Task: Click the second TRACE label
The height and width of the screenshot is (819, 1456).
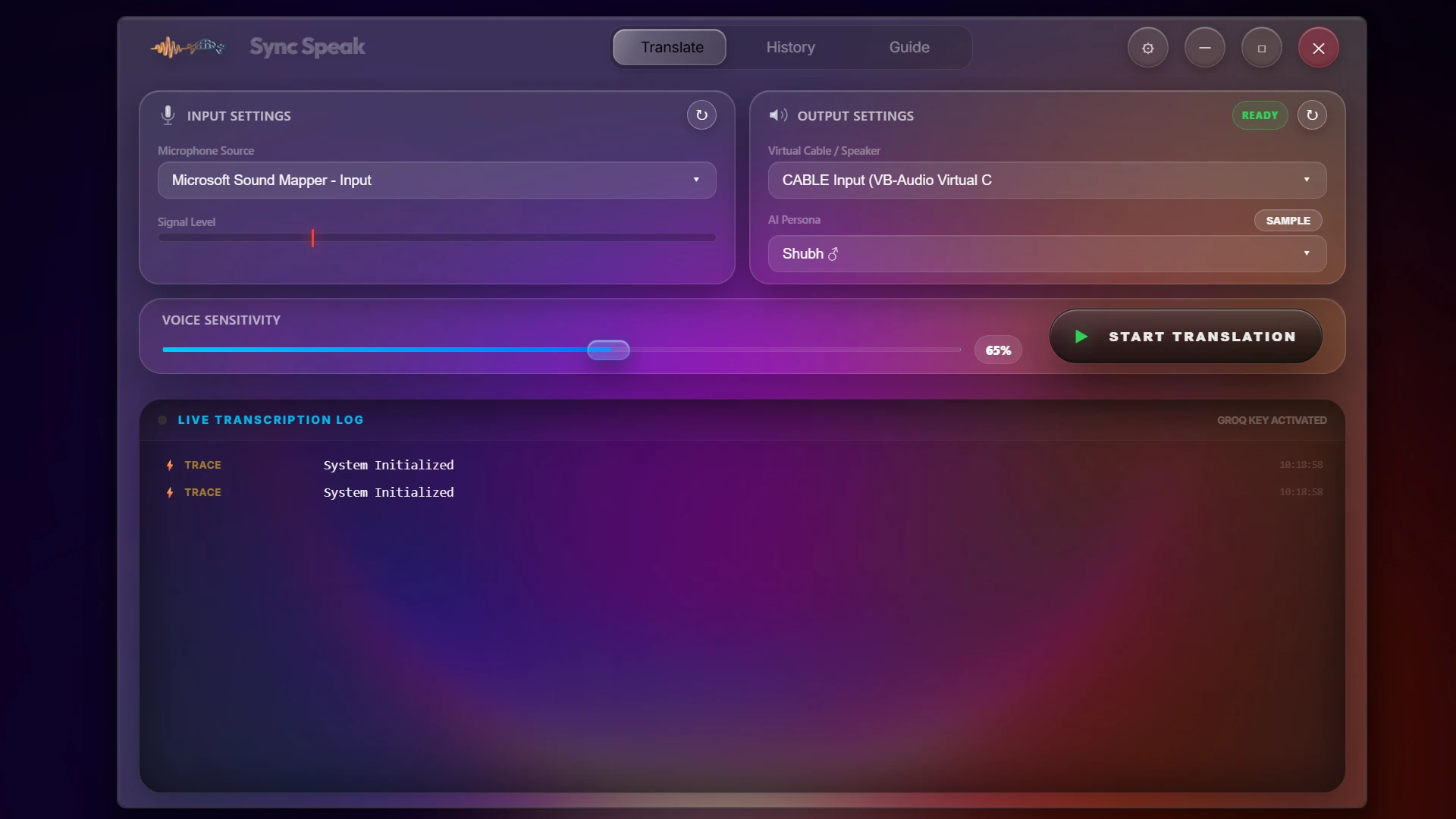Action: pyautogui.click(x=203, y=492)
